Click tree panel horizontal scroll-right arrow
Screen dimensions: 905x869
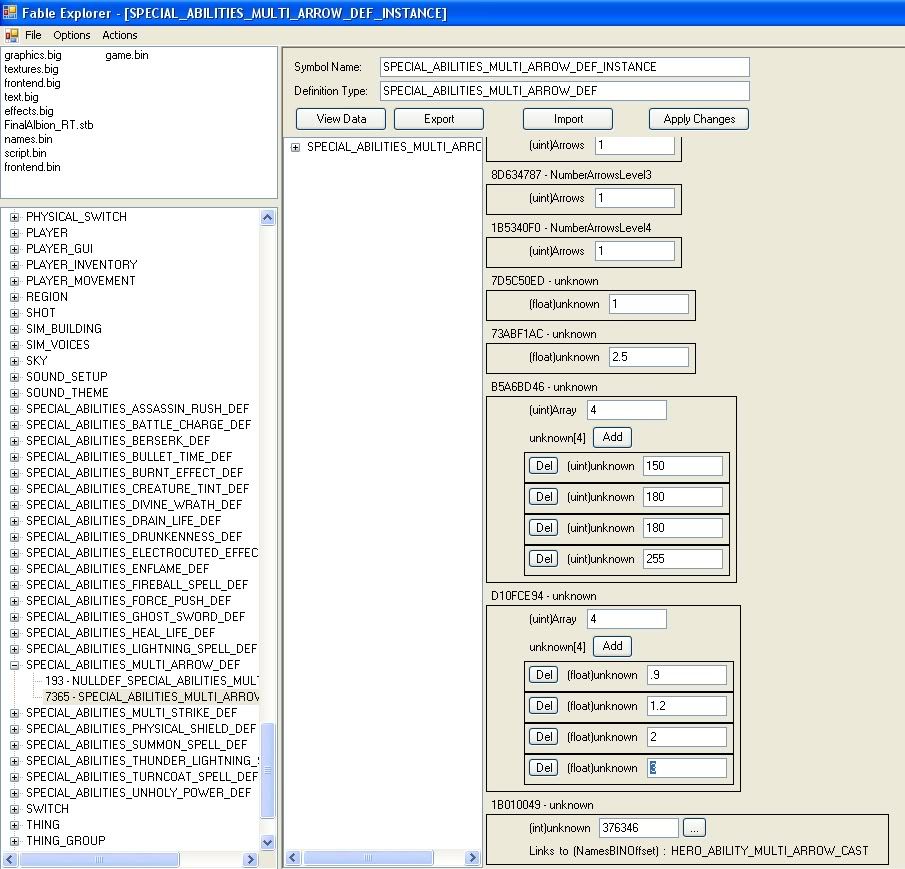tap(250, 859)
